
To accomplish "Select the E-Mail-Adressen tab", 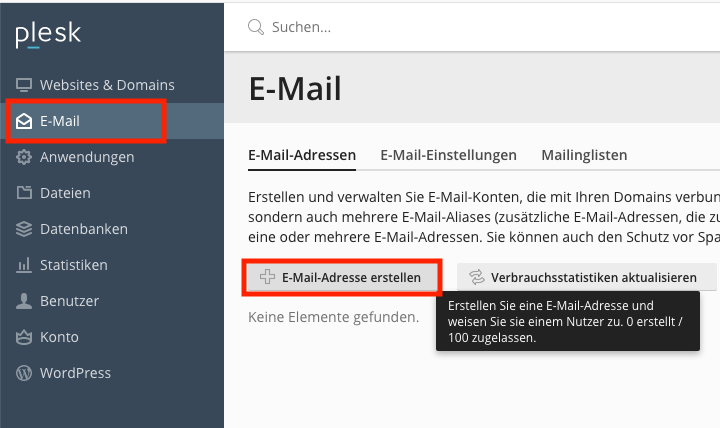I will [302, 155].
